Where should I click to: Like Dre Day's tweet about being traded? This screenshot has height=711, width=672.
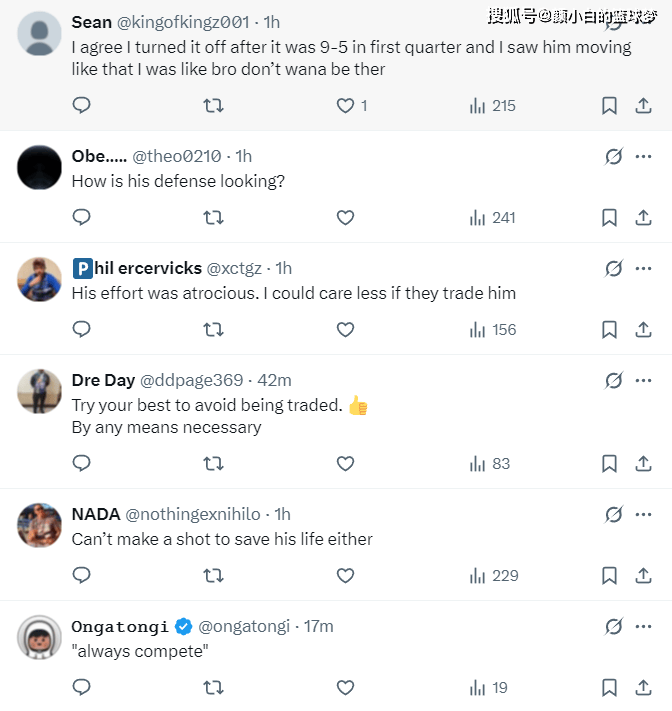click(345, 463)
